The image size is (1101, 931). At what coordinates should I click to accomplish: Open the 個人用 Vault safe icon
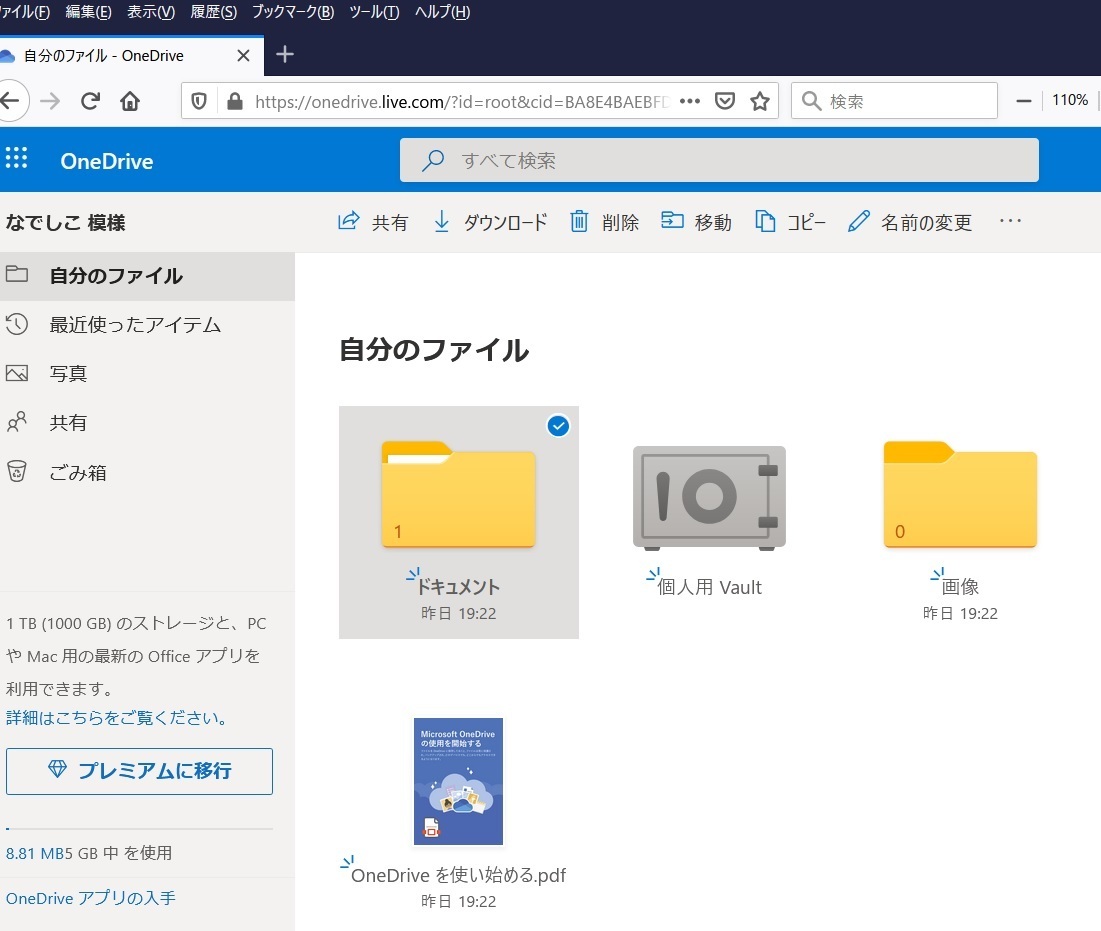[x=709, y=497]
